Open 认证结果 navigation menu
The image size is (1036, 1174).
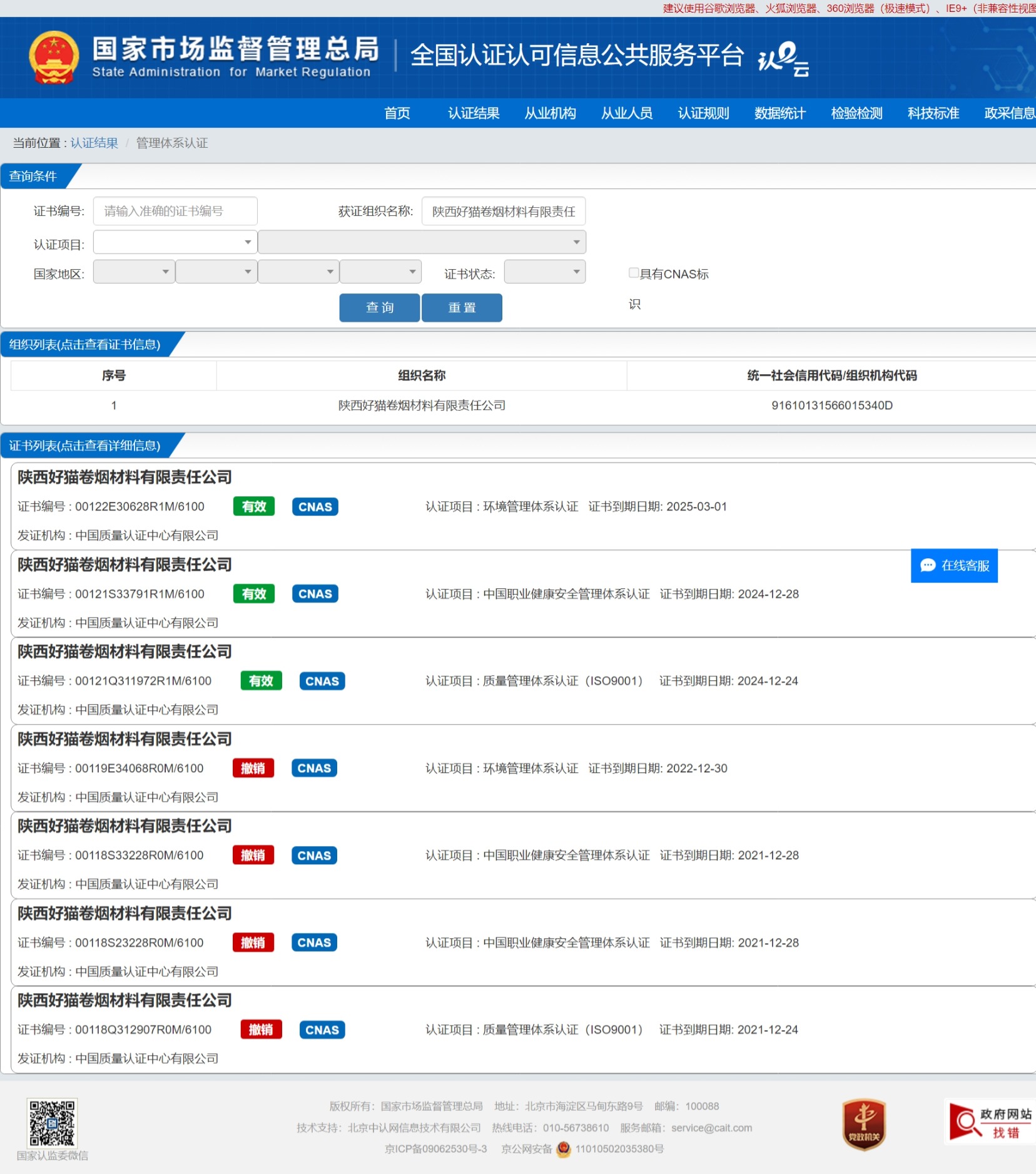tap(474, 113)
